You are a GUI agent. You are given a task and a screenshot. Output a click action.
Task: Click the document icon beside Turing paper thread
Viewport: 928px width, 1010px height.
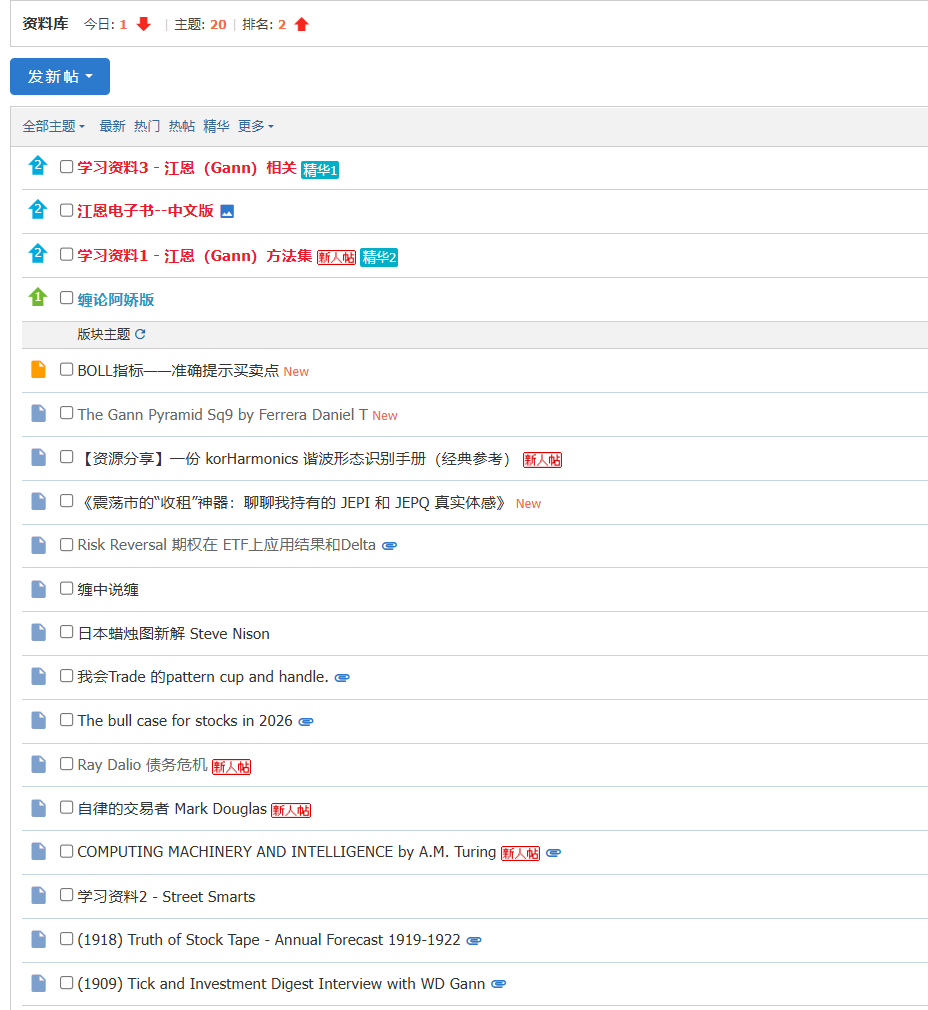39,851
